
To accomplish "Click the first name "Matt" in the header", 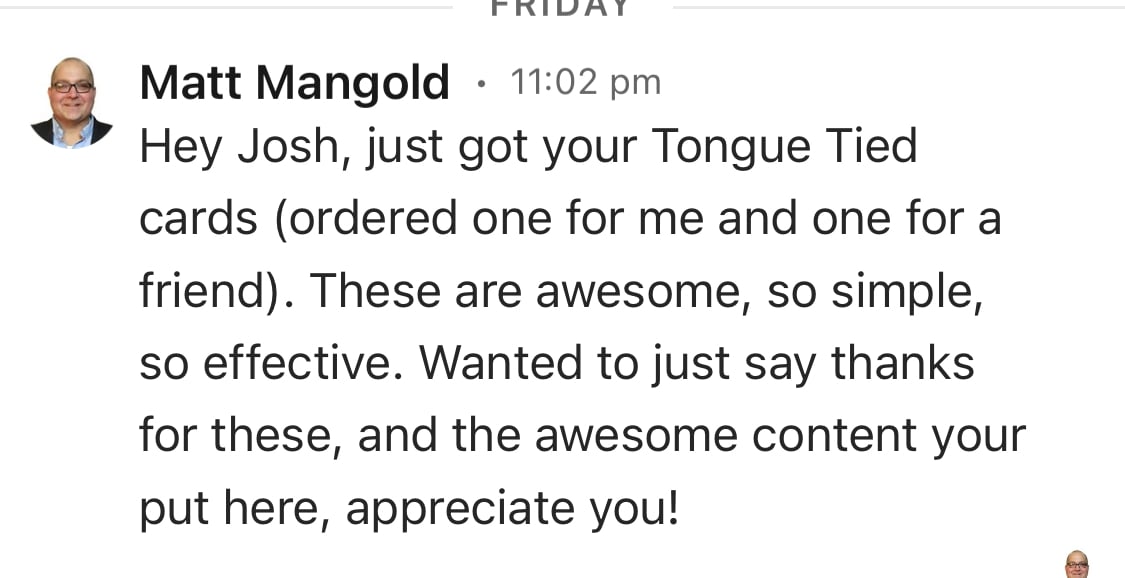I will coord(191,82).
